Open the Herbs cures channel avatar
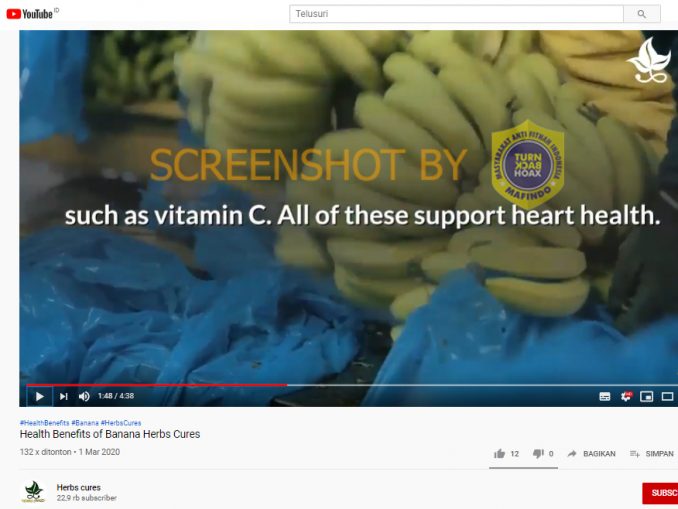The image size is (678, 509). pos(34,492)
